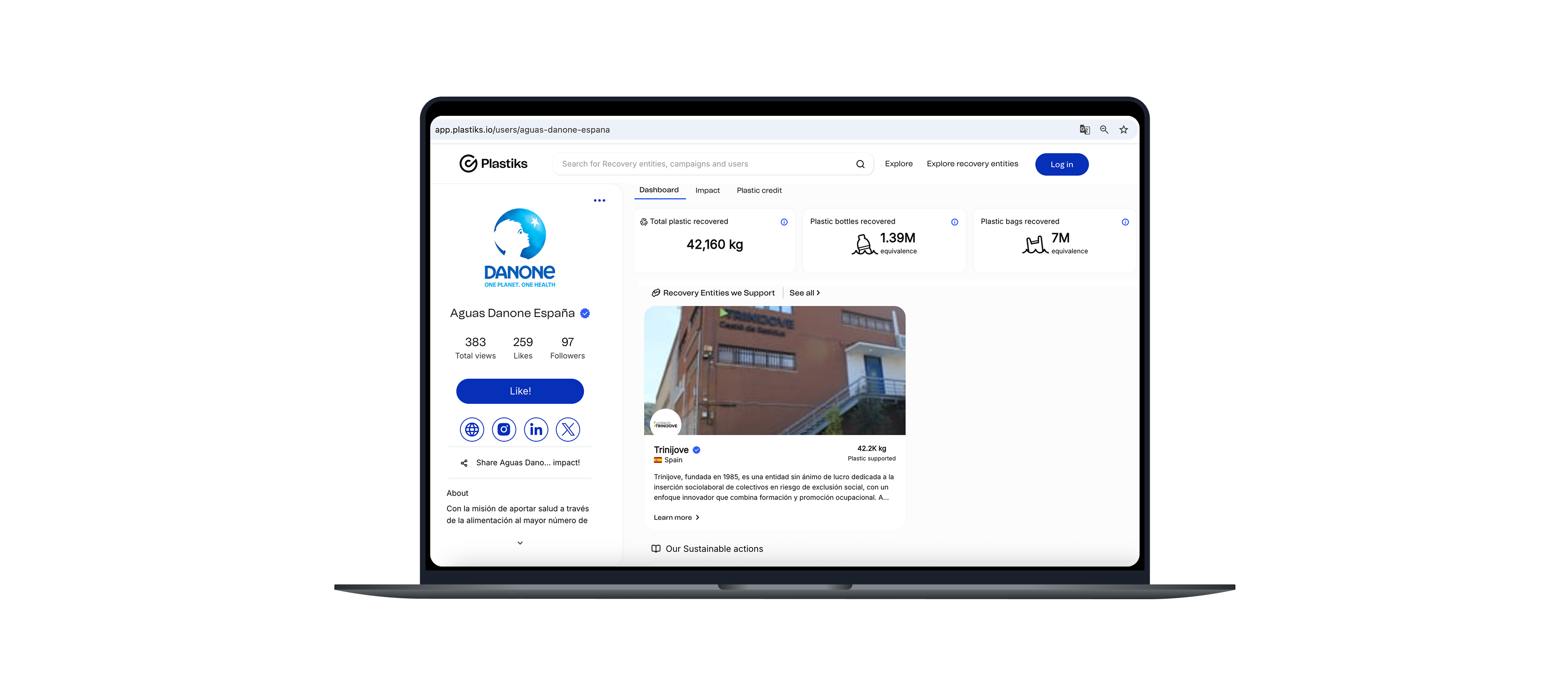Click the share icon beside Share Aguas Dano

464,463
